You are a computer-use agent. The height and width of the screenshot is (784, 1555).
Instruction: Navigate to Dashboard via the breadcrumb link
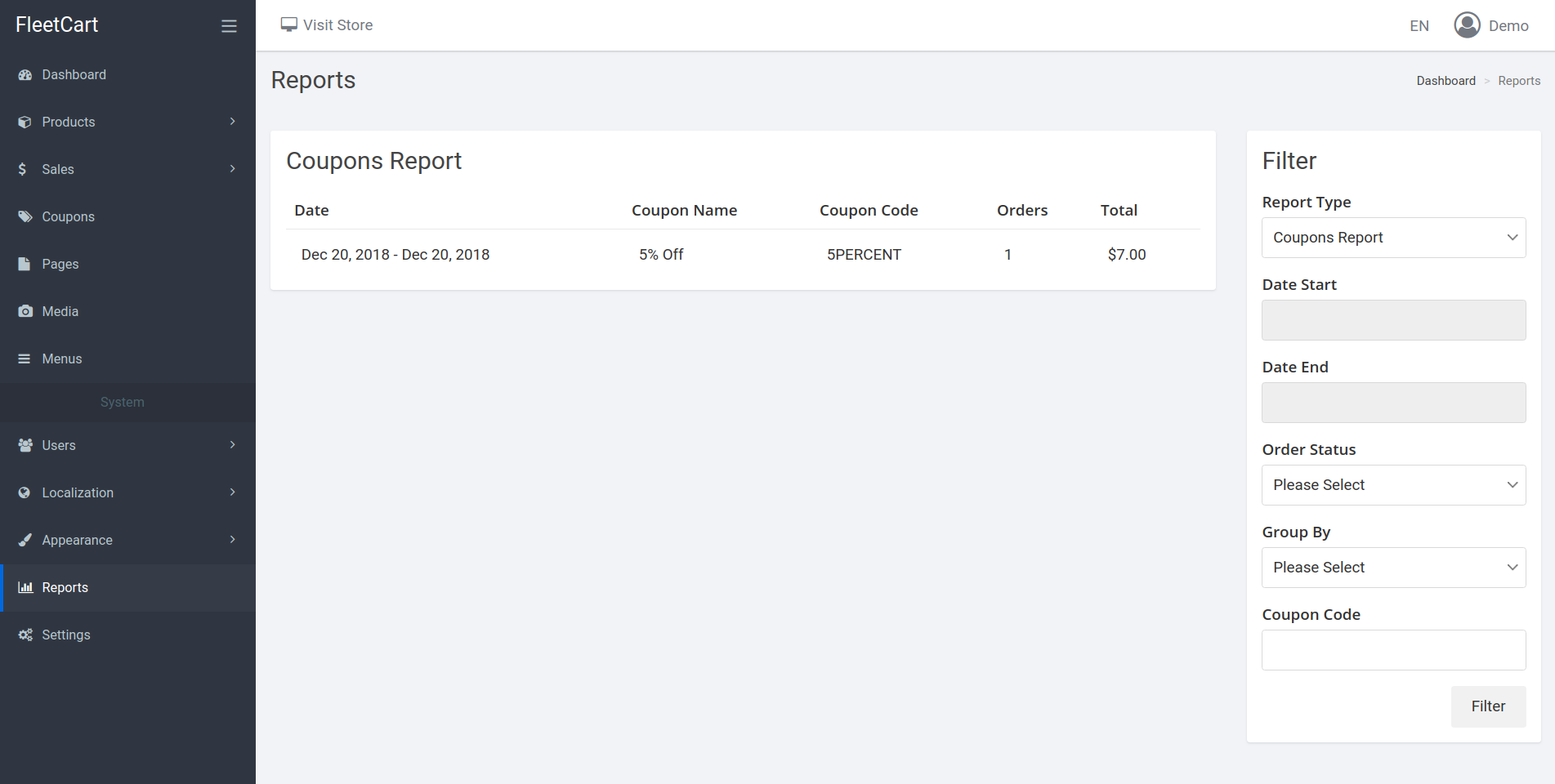(x=1446, y=80)
